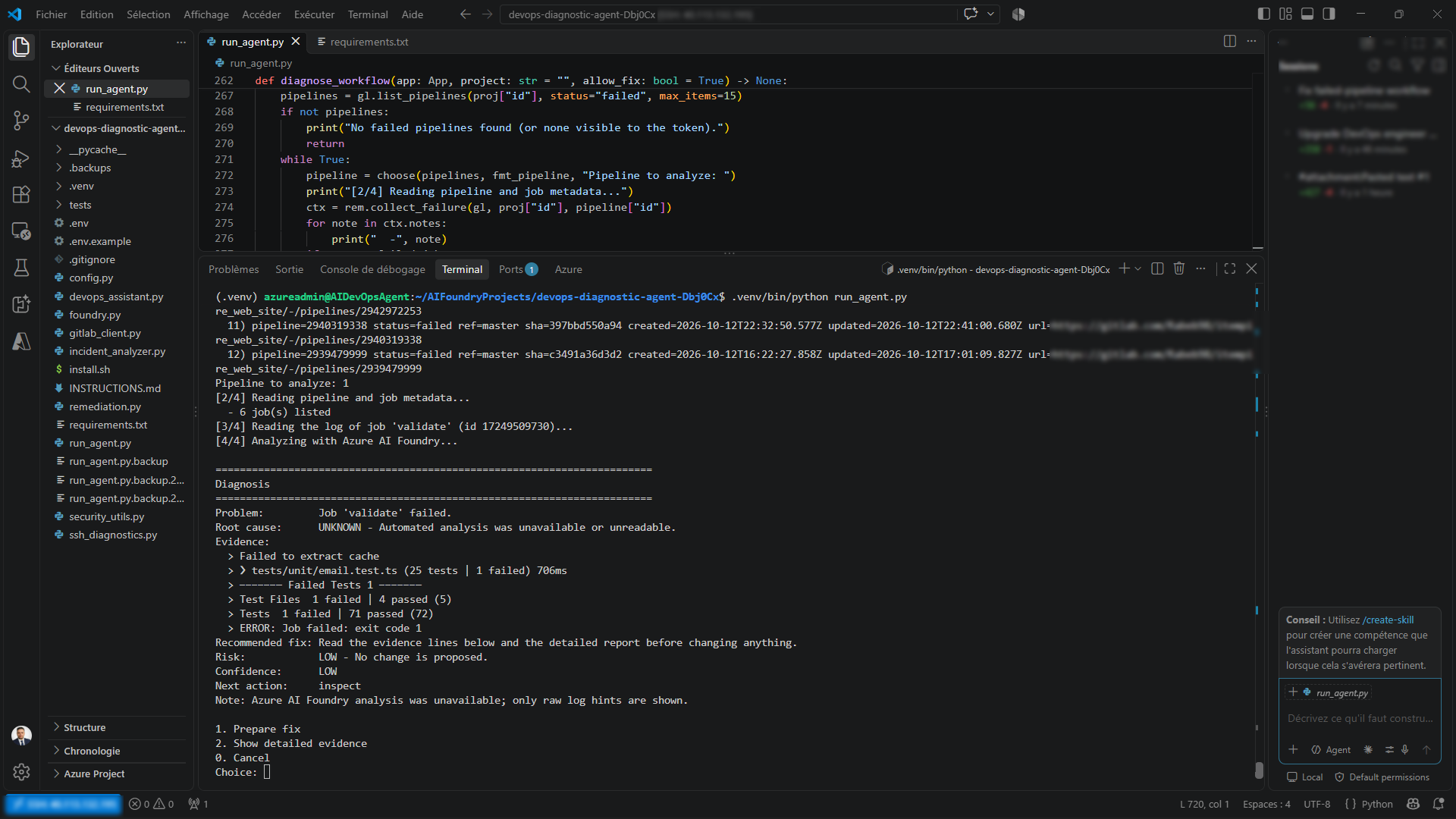
Task: Open the Extensions view
Action: pyautogui.click(x=21, y=194)
